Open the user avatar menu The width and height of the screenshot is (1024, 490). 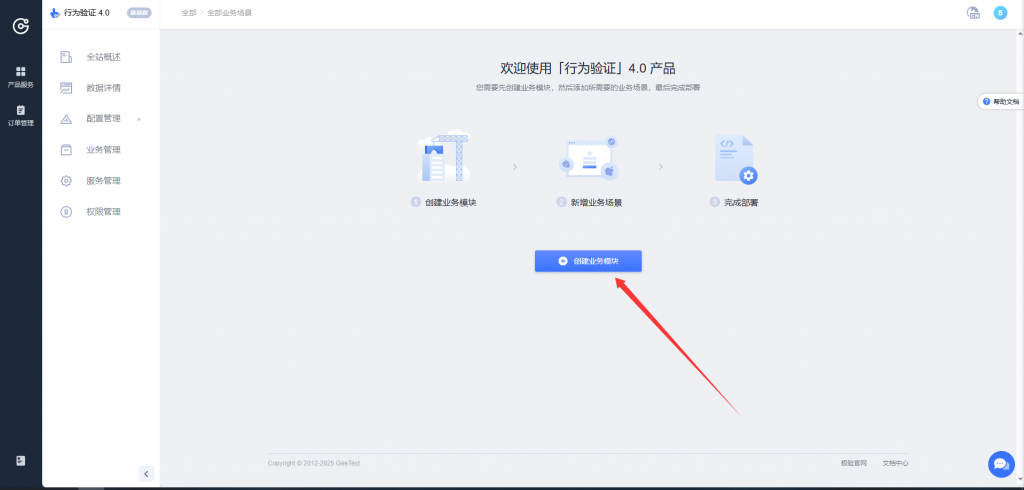click(1000, 12)
